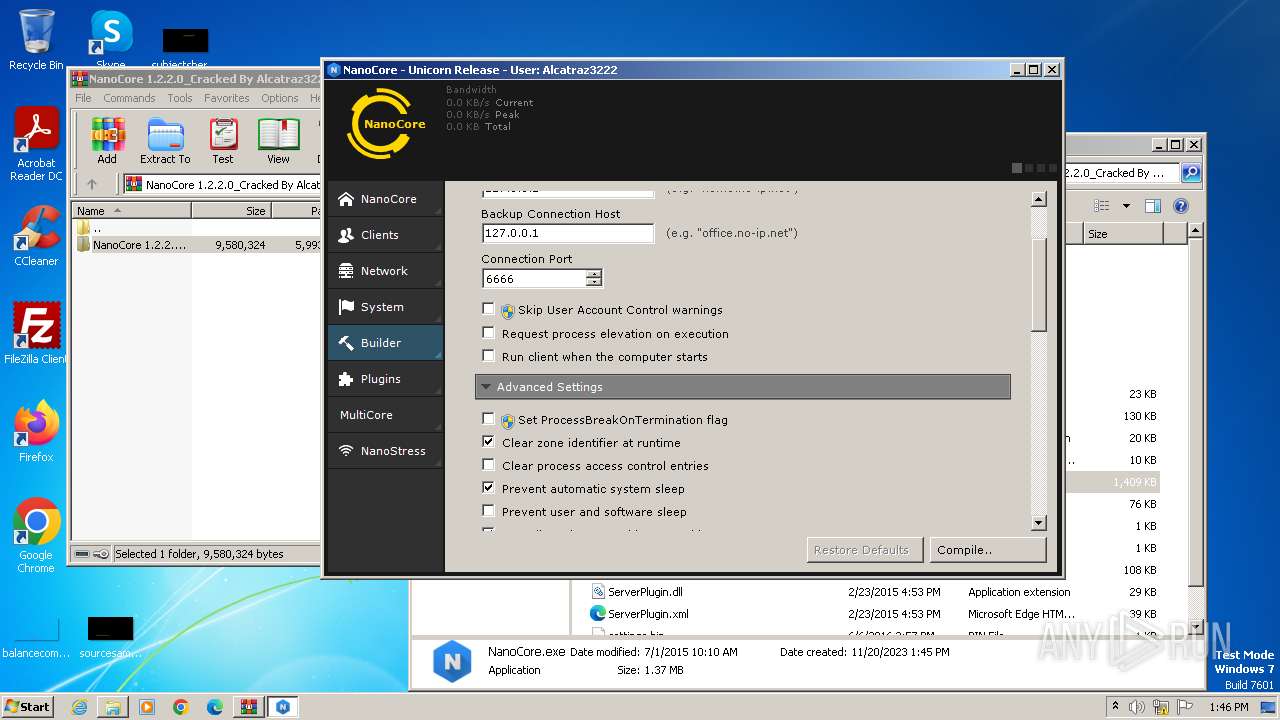Click the Start button
This screenshot has width=1280, height=720.
(x=27, y=706)
